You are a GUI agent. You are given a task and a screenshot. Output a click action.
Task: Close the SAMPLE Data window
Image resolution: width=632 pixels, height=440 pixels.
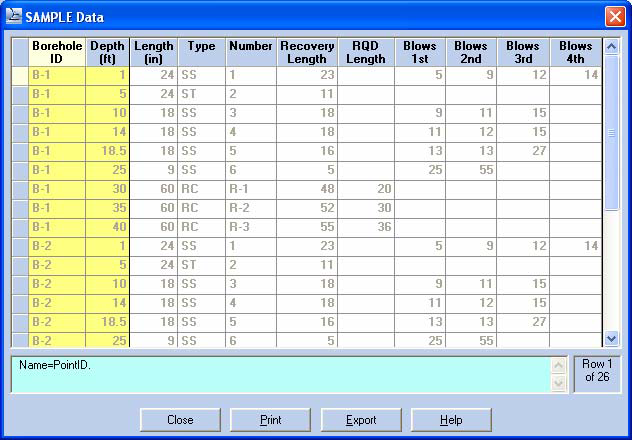[x=615, y=17]
